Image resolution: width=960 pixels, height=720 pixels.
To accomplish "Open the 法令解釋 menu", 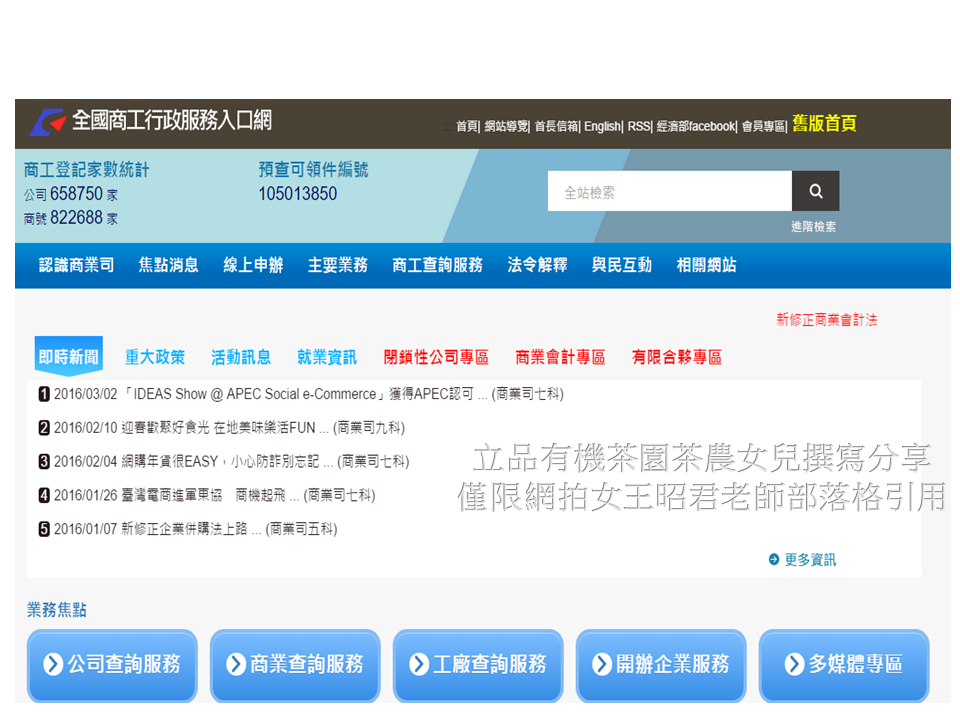I will point(537,265).
